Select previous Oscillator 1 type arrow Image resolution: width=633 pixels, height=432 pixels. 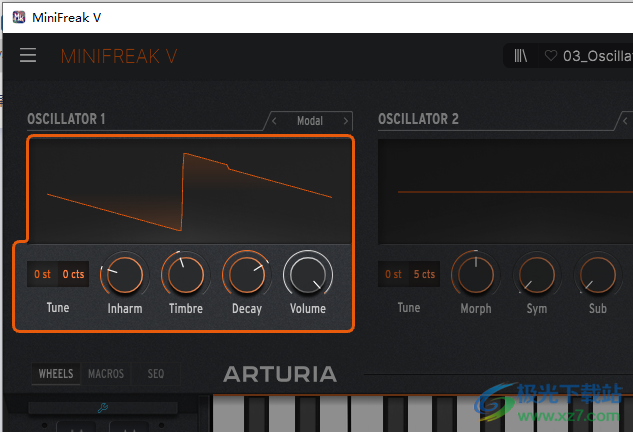[x=274, y=121]
